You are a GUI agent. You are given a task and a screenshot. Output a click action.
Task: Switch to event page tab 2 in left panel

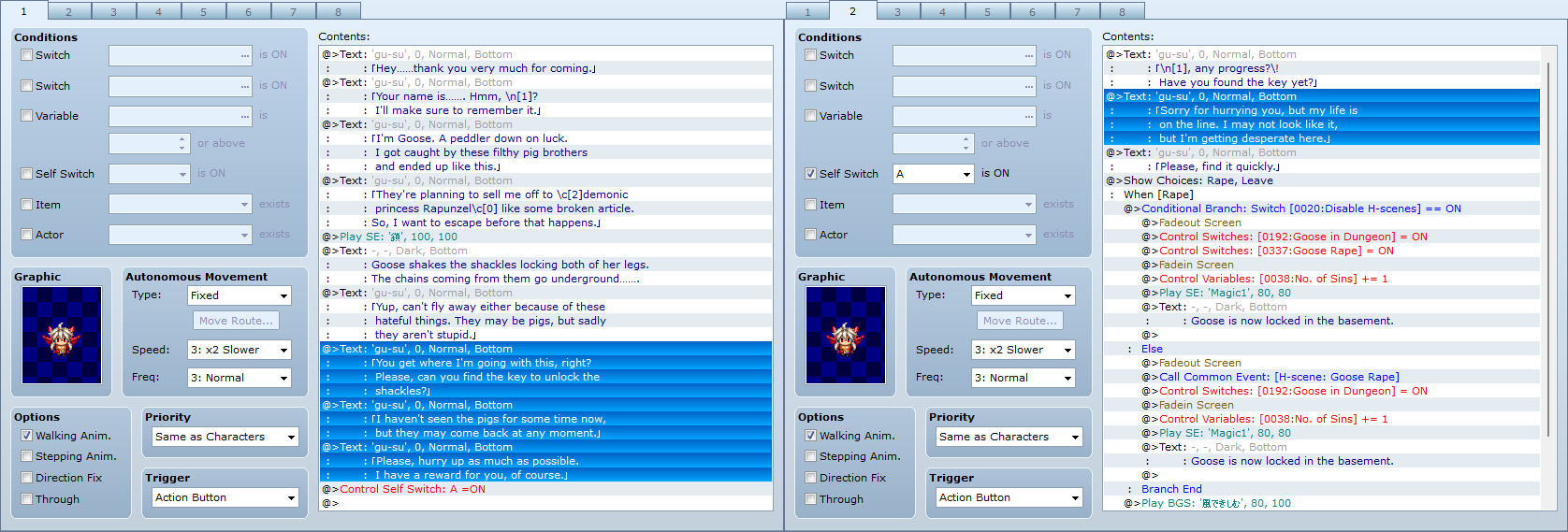coord(69,11)
